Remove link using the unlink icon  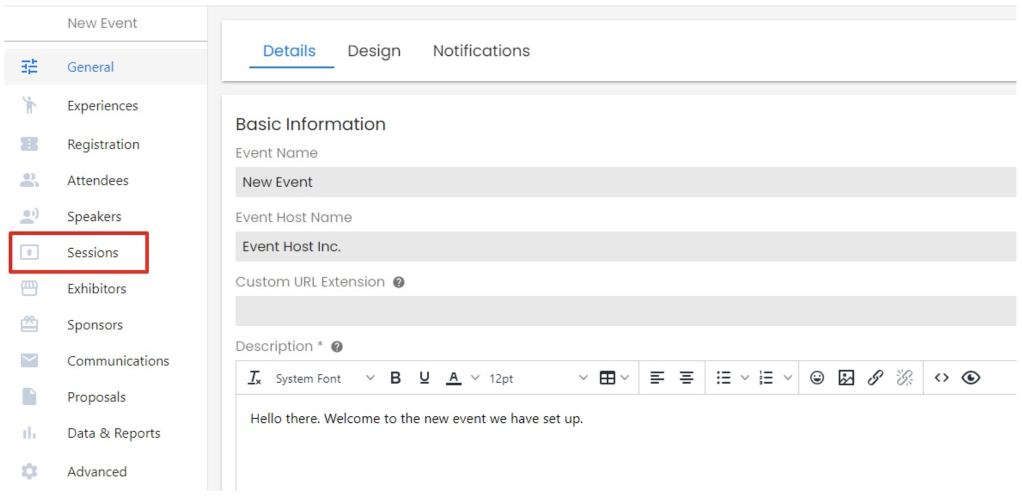[x=905, y=378]
